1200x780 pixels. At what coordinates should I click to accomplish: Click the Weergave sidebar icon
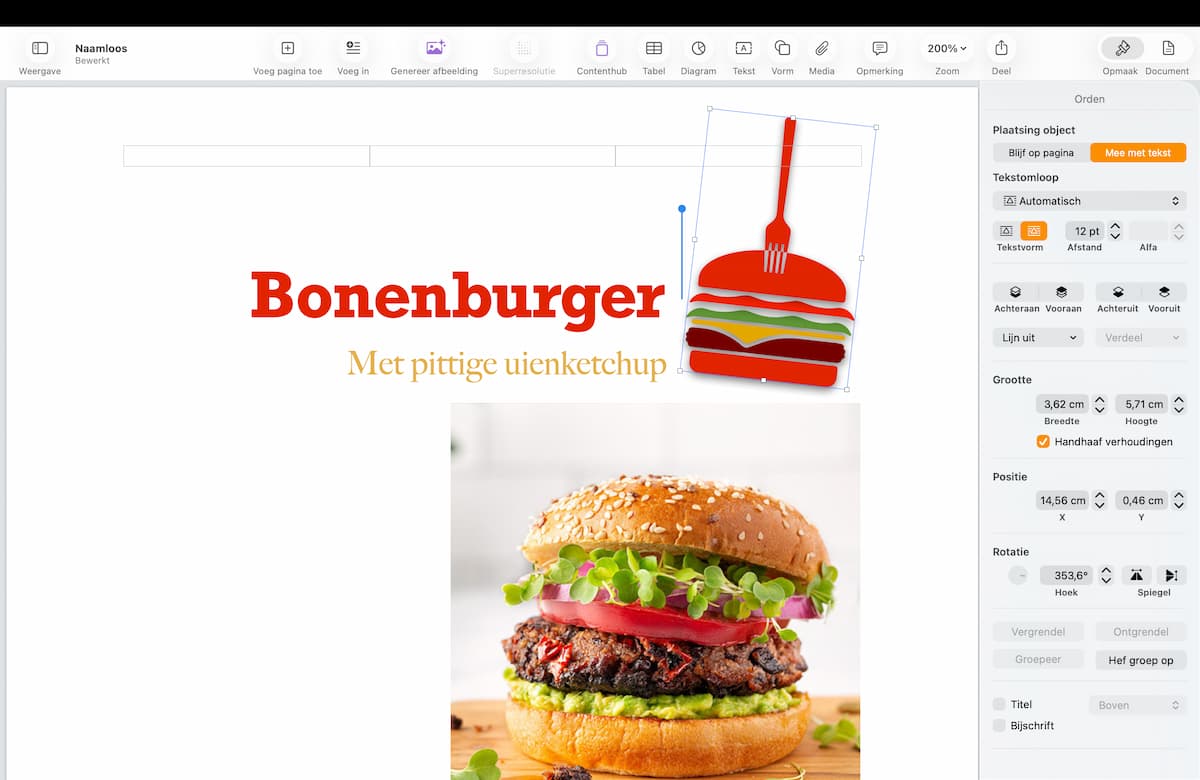[x=40, y=48]
